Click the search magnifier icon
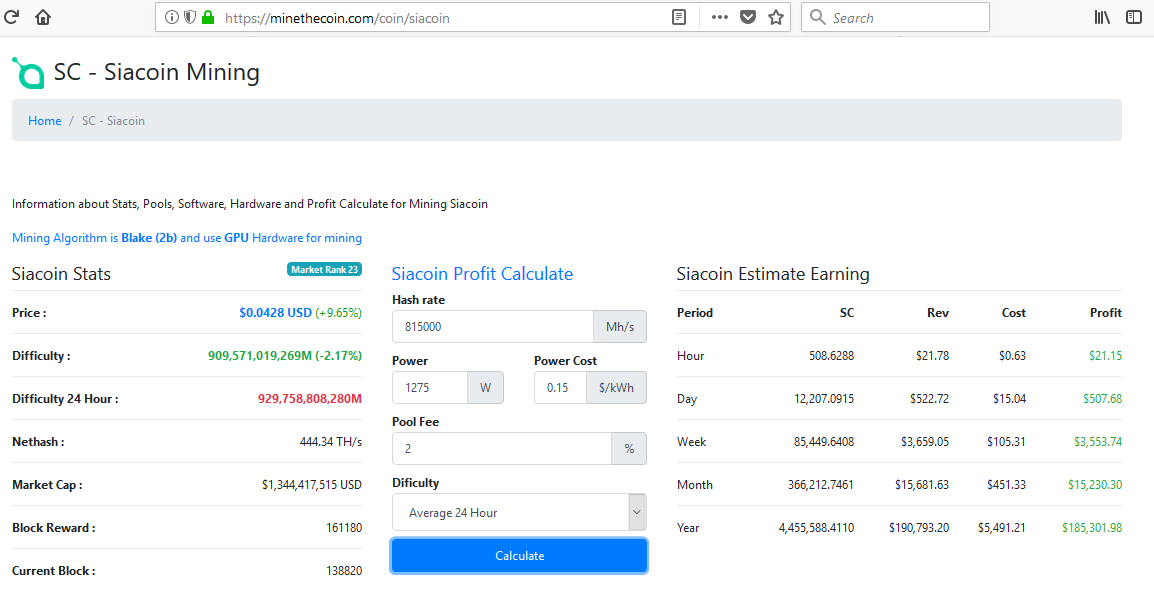The width and height of the screenshot is (1154, 598). (818, 17)
